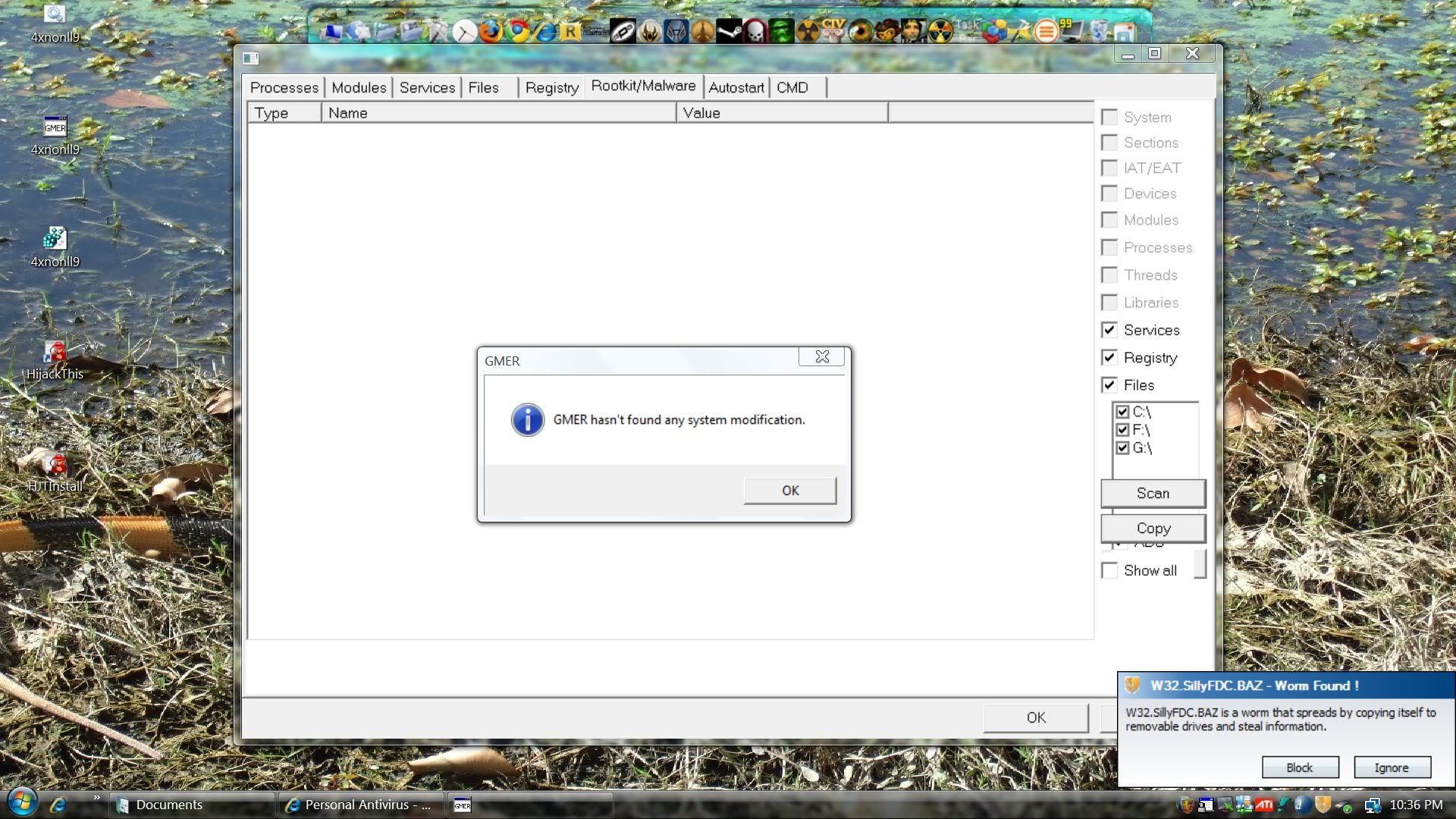Toggle the G:\ drive checkbox

tap(1123, 448)
